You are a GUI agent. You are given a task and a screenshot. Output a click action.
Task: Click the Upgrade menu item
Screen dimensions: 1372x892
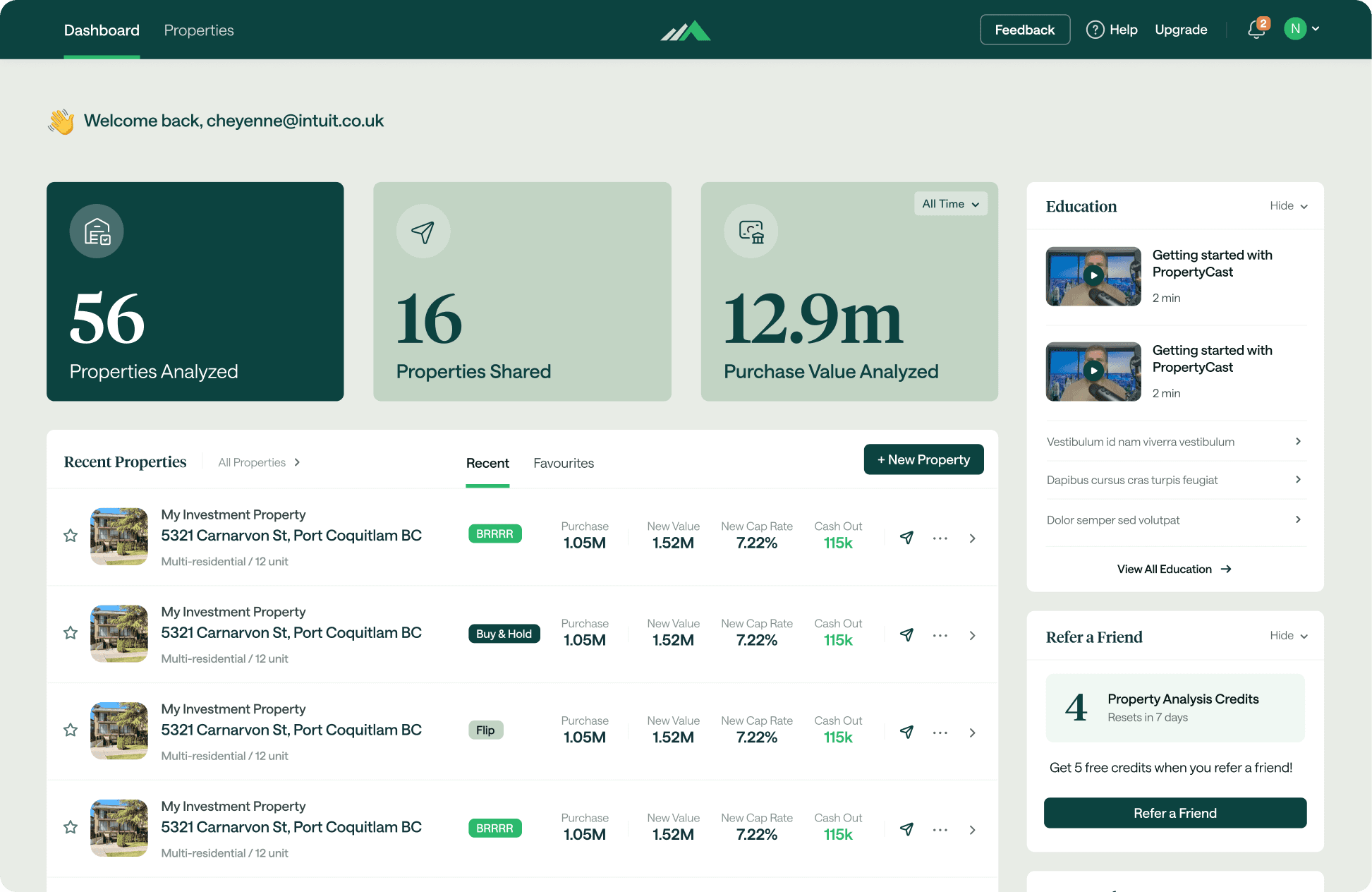(x=1181, y=30)
